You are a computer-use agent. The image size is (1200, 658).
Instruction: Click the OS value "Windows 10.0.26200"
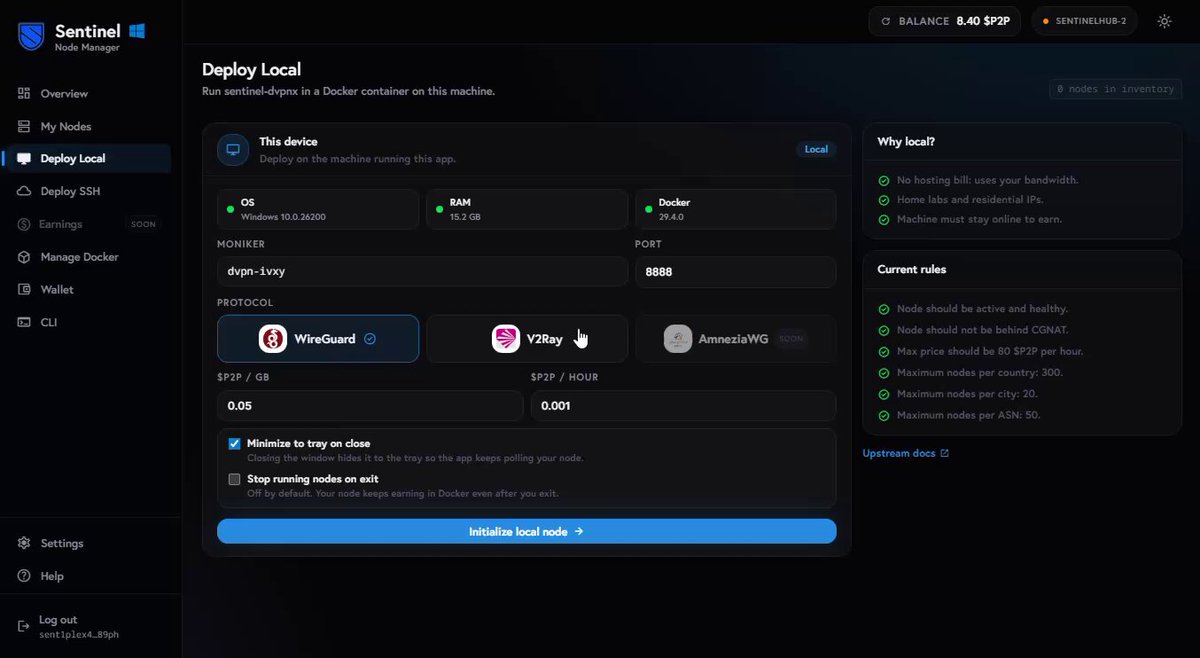tap(284, 217)
